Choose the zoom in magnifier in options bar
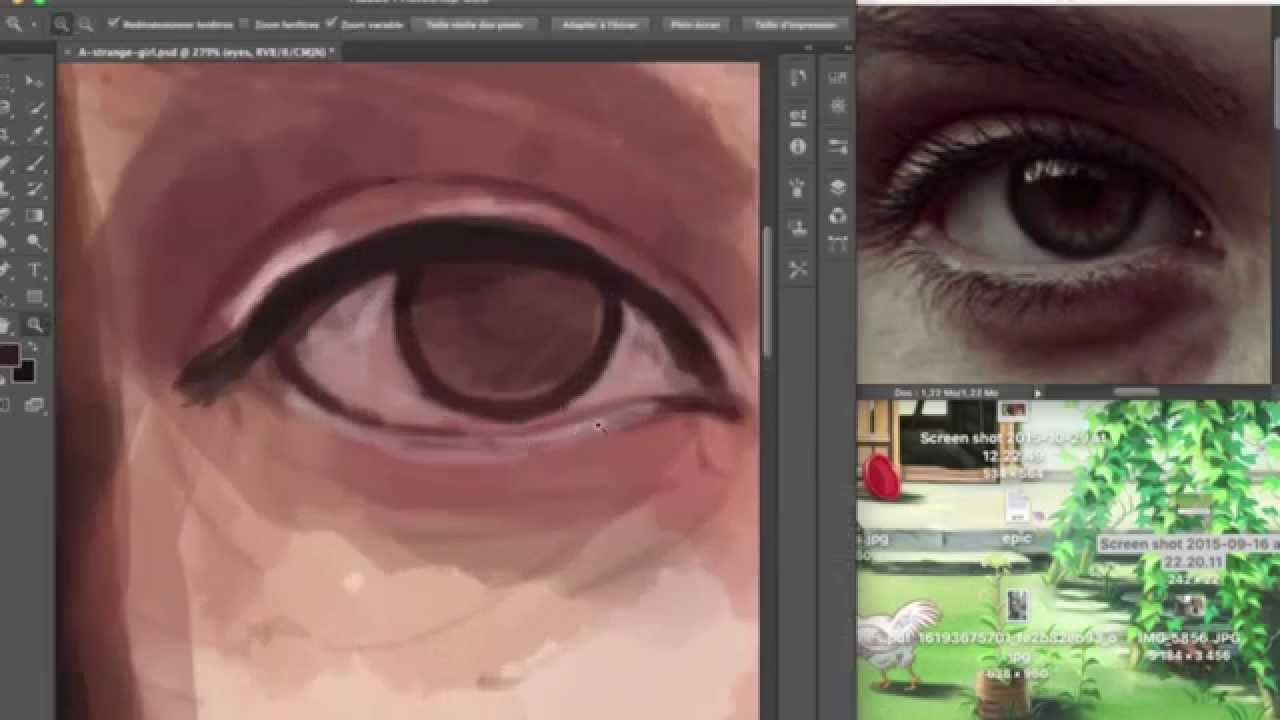 click(x=62, y=23)
